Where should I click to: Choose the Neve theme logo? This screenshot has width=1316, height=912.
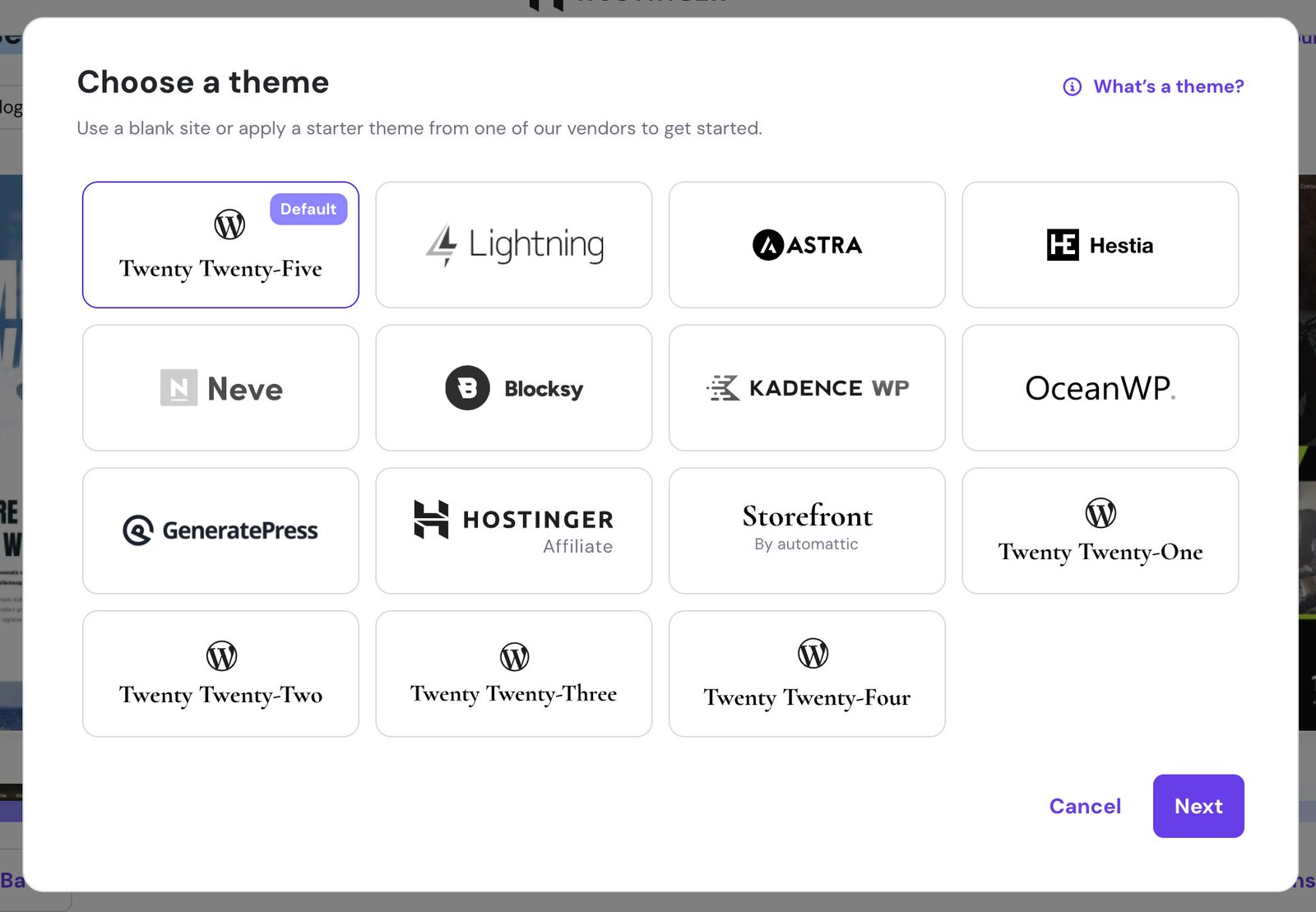tap(220, 387)
